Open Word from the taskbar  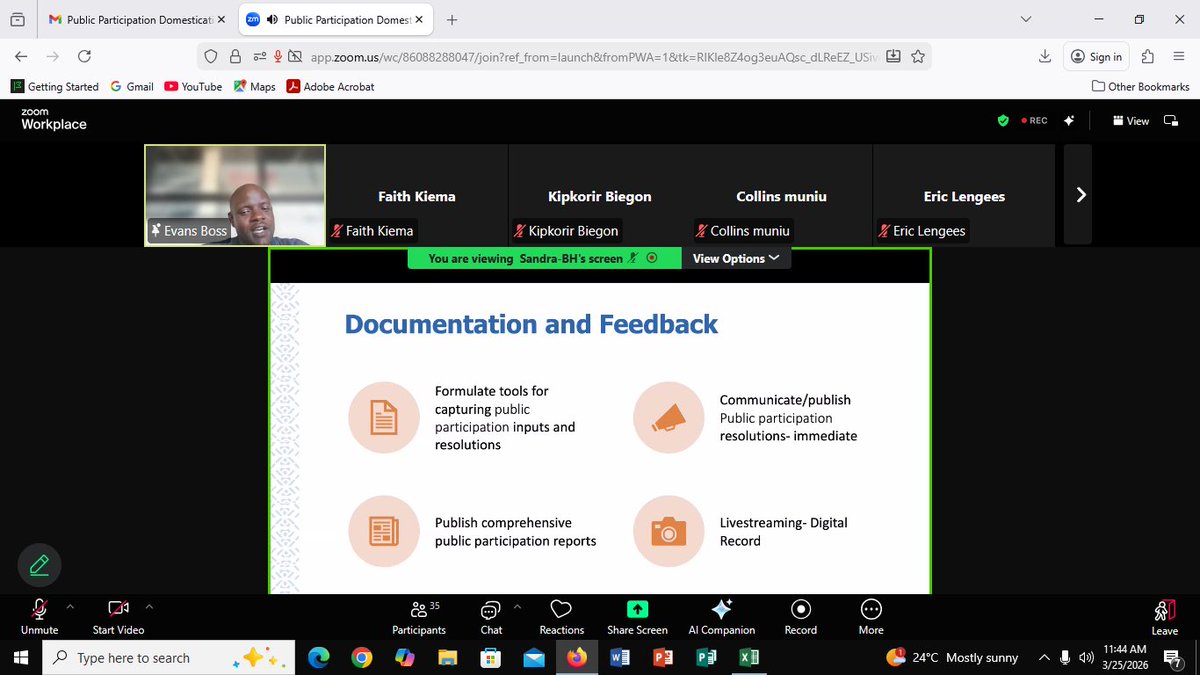[x=619, y=658]
